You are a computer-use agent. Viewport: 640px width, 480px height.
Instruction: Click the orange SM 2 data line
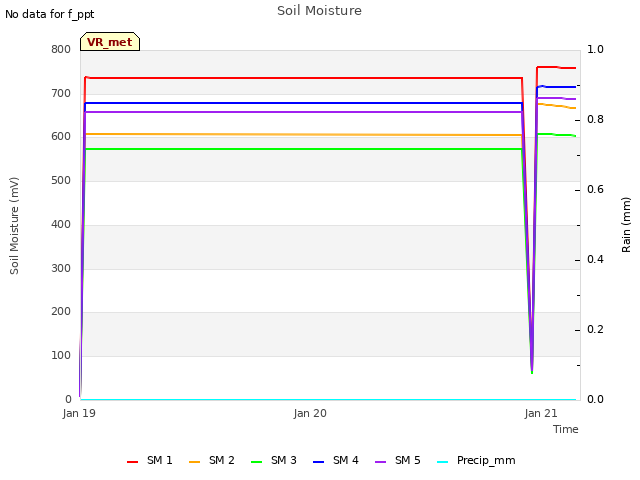[302, 135]
